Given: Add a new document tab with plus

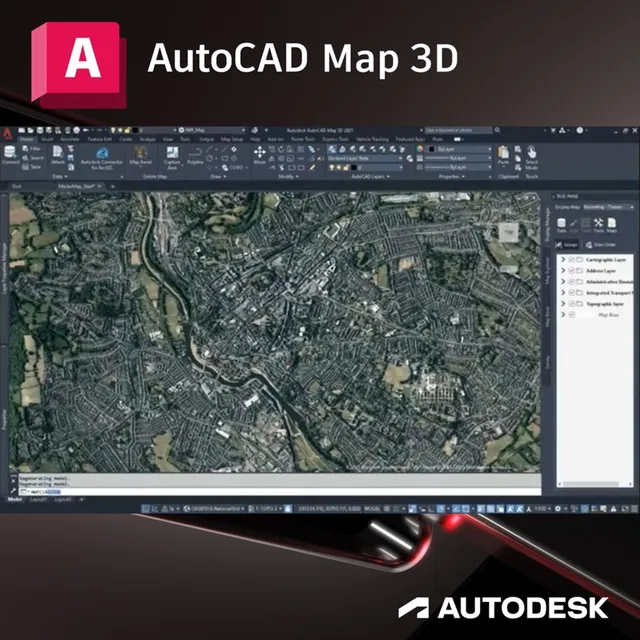Looking at the screenshot, I should click(x=113, y=186).
